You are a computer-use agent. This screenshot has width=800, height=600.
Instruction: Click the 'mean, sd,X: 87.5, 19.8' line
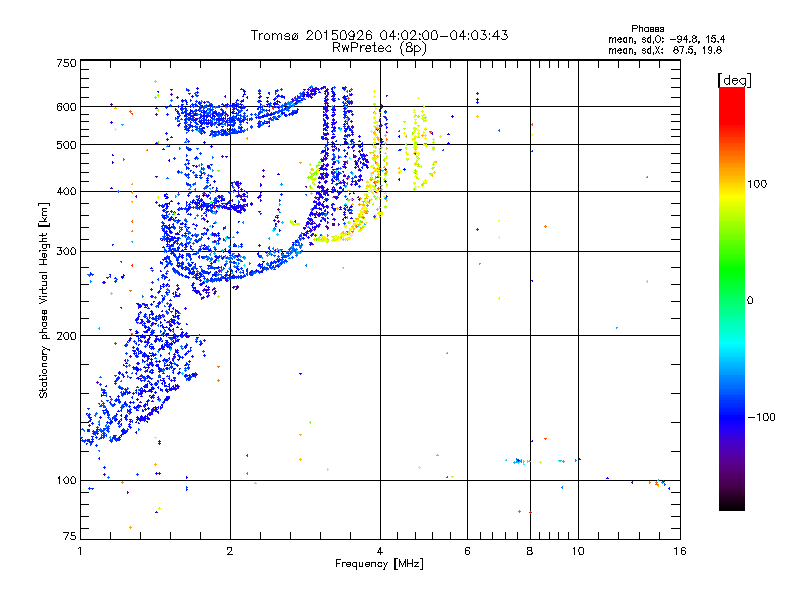coord(665,50)
